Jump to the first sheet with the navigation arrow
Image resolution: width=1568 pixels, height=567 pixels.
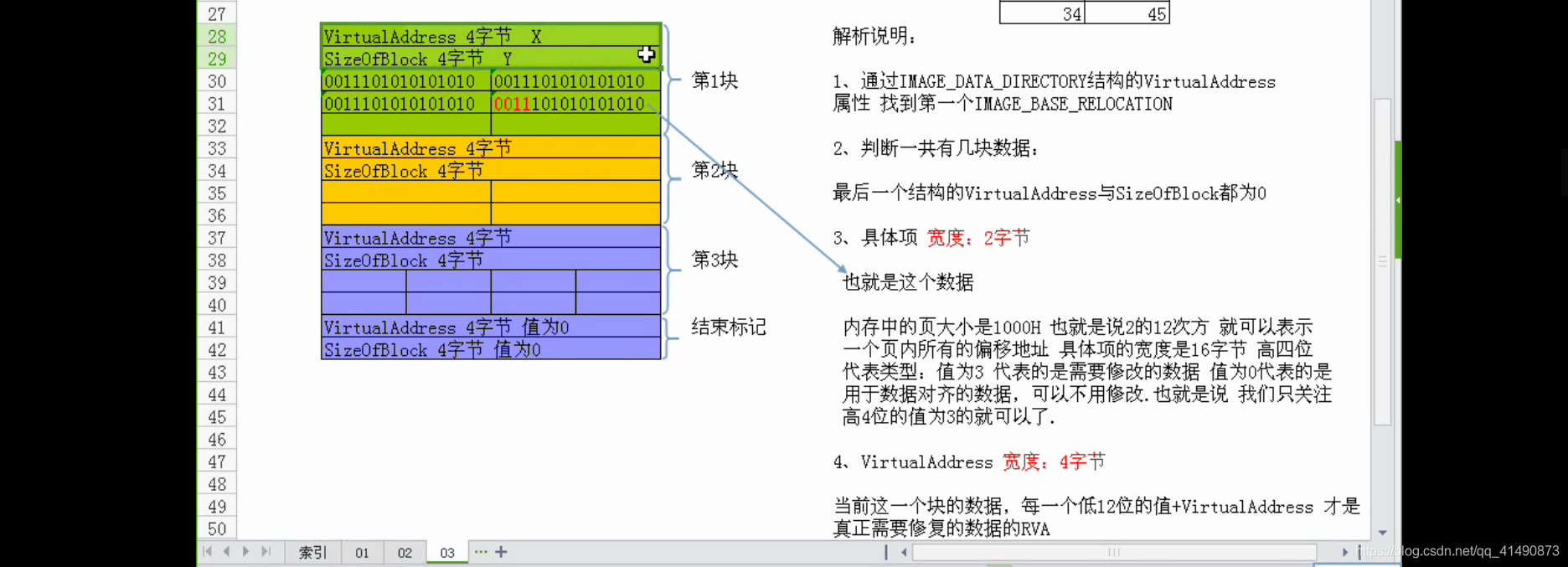pos(207,552)
